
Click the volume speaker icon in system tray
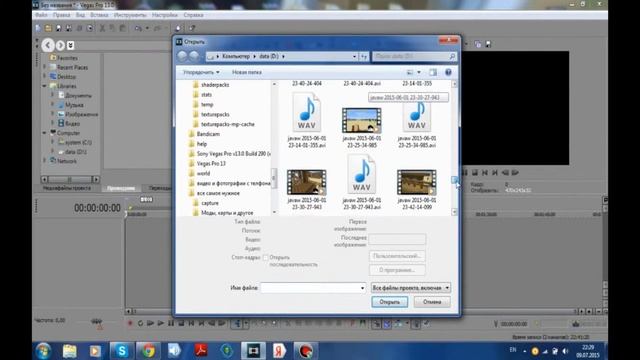(565, 351)
